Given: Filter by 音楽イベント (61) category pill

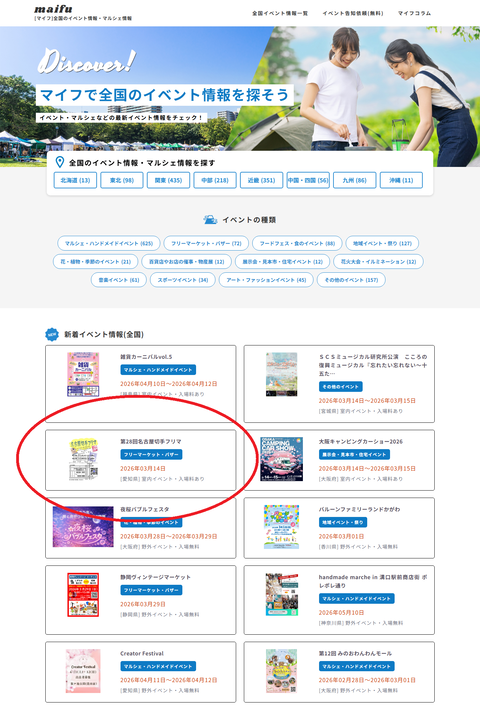Looking at the screenshot, I should (x=119, y=280).
